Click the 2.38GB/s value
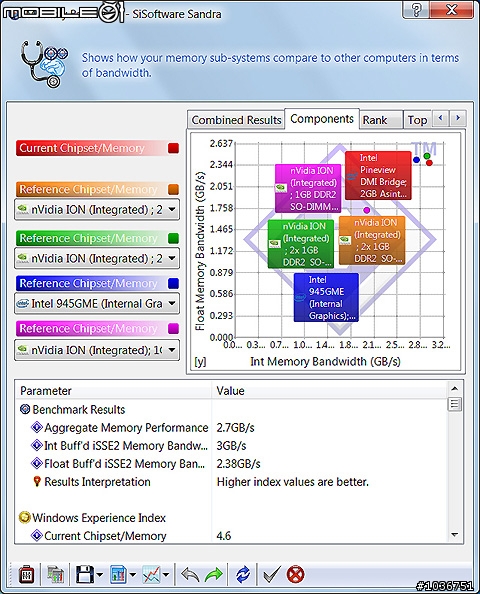The height and width of the screenshot is (594, 480). (x=238, y=464)
